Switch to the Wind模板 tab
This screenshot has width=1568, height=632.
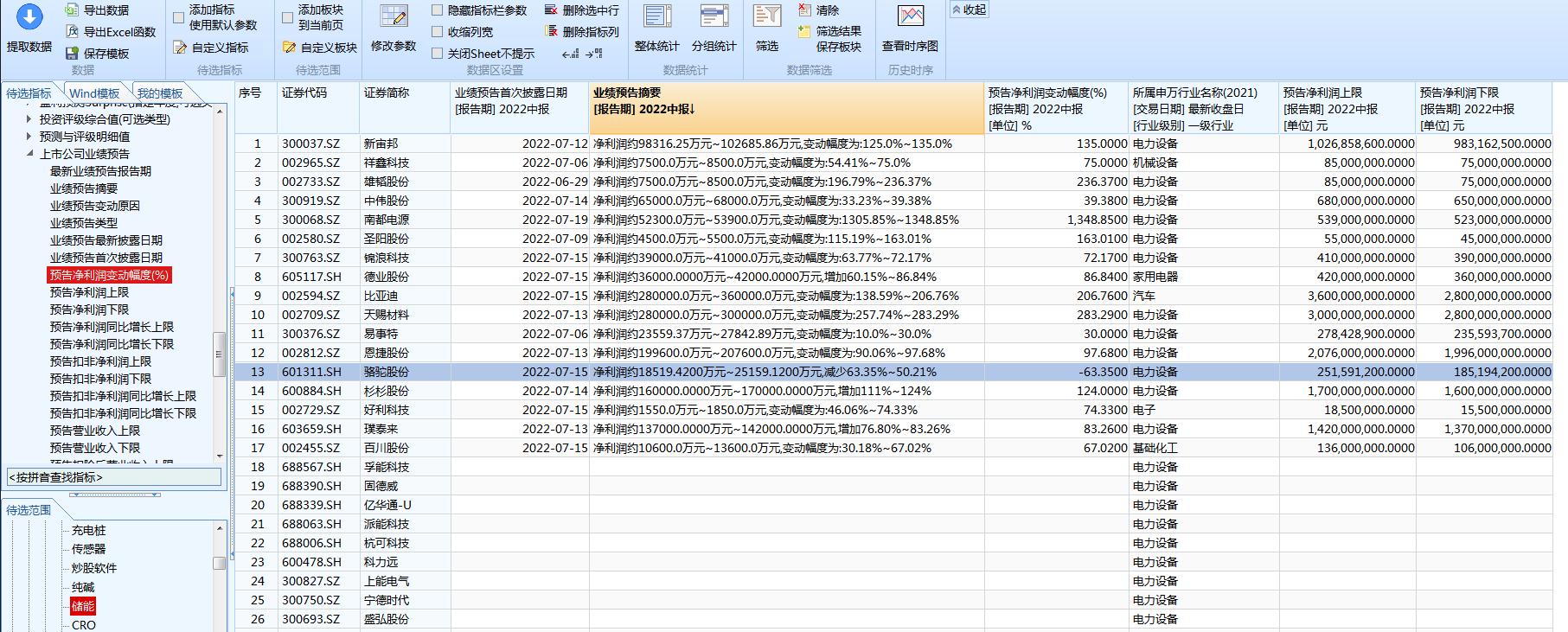tap(94, 93)
